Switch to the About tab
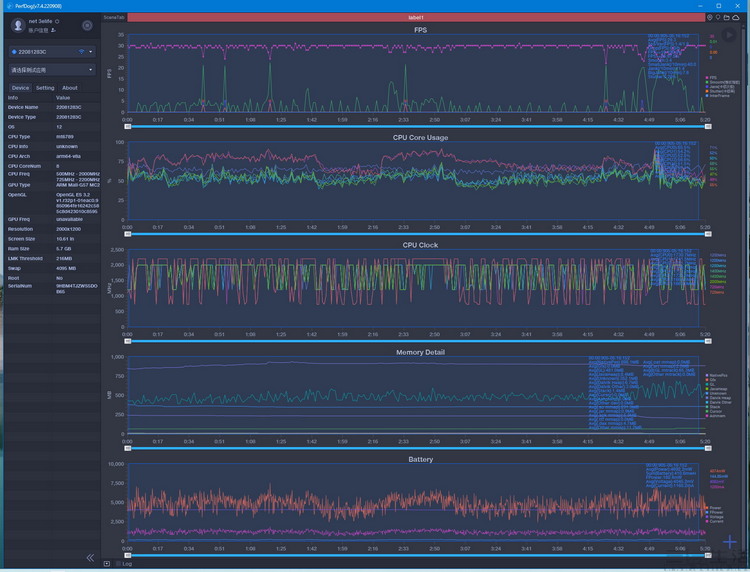750x572 pixels. click(x=70, y=88)
